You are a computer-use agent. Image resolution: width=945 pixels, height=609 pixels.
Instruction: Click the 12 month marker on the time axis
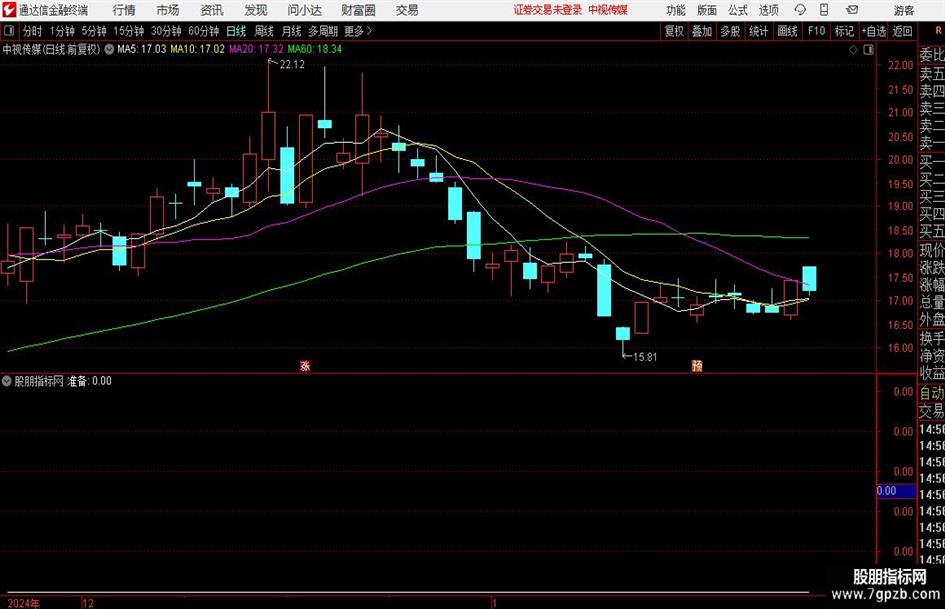point(88,603)
